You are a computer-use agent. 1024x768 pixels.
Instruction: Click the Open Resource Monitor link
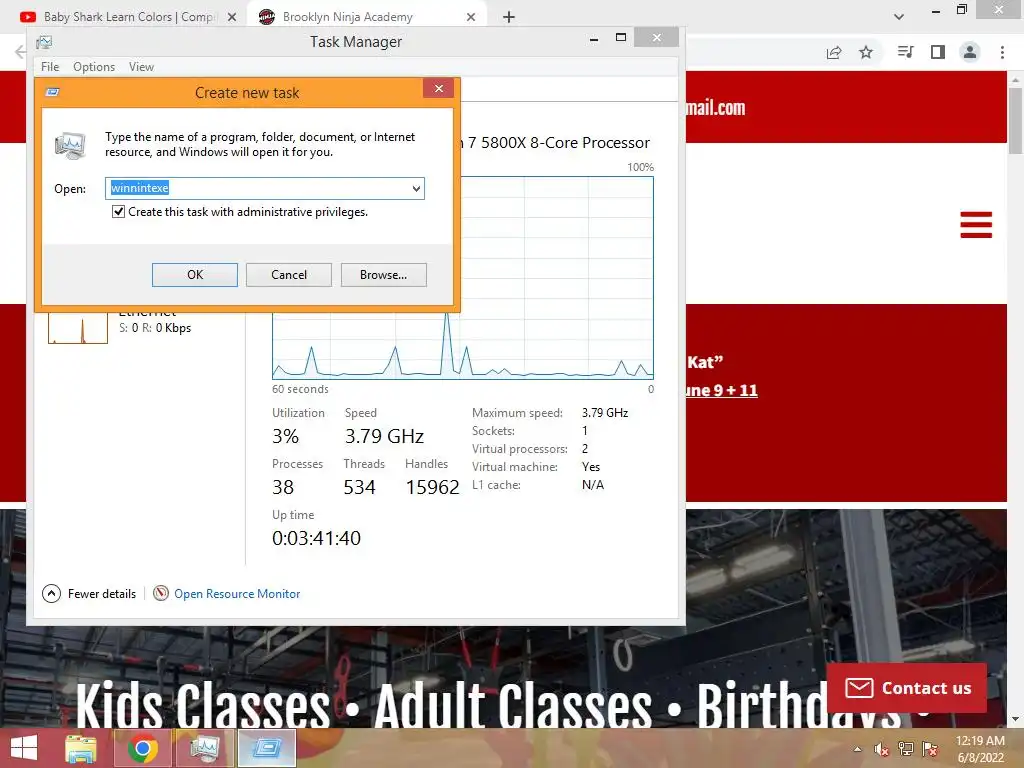pyautogui.click(x=237, y=594)
